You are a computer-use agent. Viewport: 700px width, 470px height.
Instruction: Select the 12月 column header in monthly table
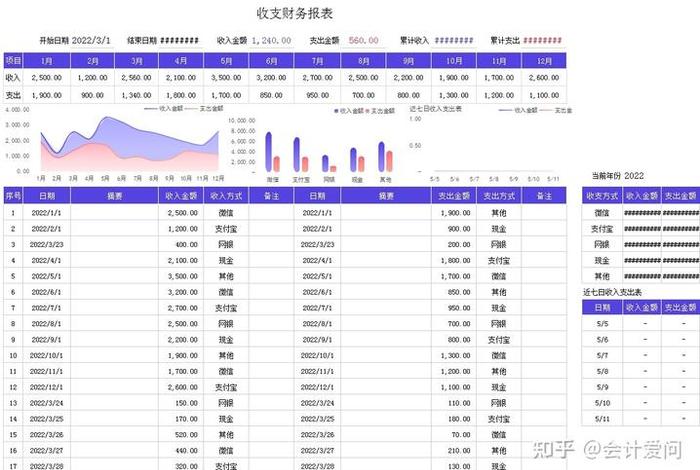[x=544, y=61]
